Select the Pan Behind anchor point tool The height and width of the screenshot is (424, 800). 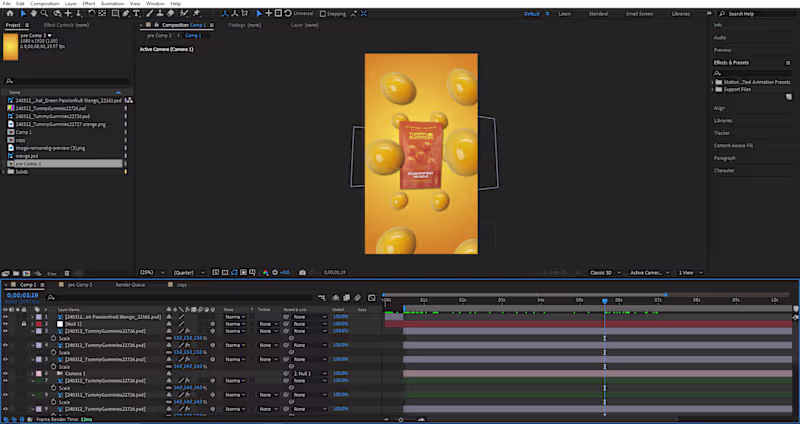point(102,13)
